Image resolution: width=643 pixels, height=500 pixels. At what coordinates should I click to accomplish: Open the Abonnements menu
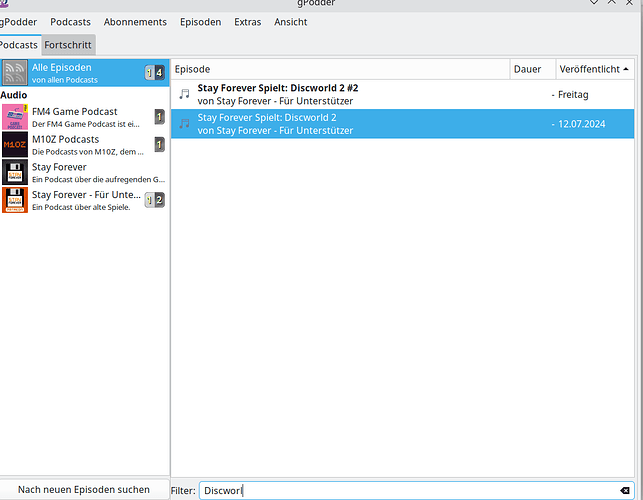(x=135, y=22)
